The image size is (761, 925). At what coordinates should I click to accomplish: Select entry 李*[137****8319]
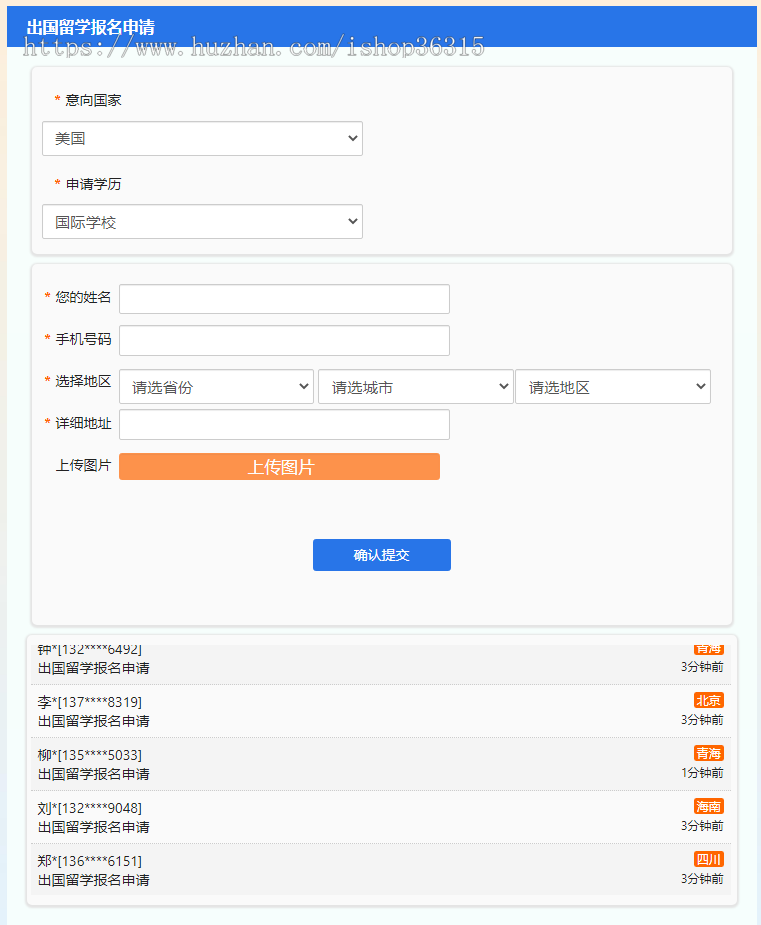pos(90,702)
